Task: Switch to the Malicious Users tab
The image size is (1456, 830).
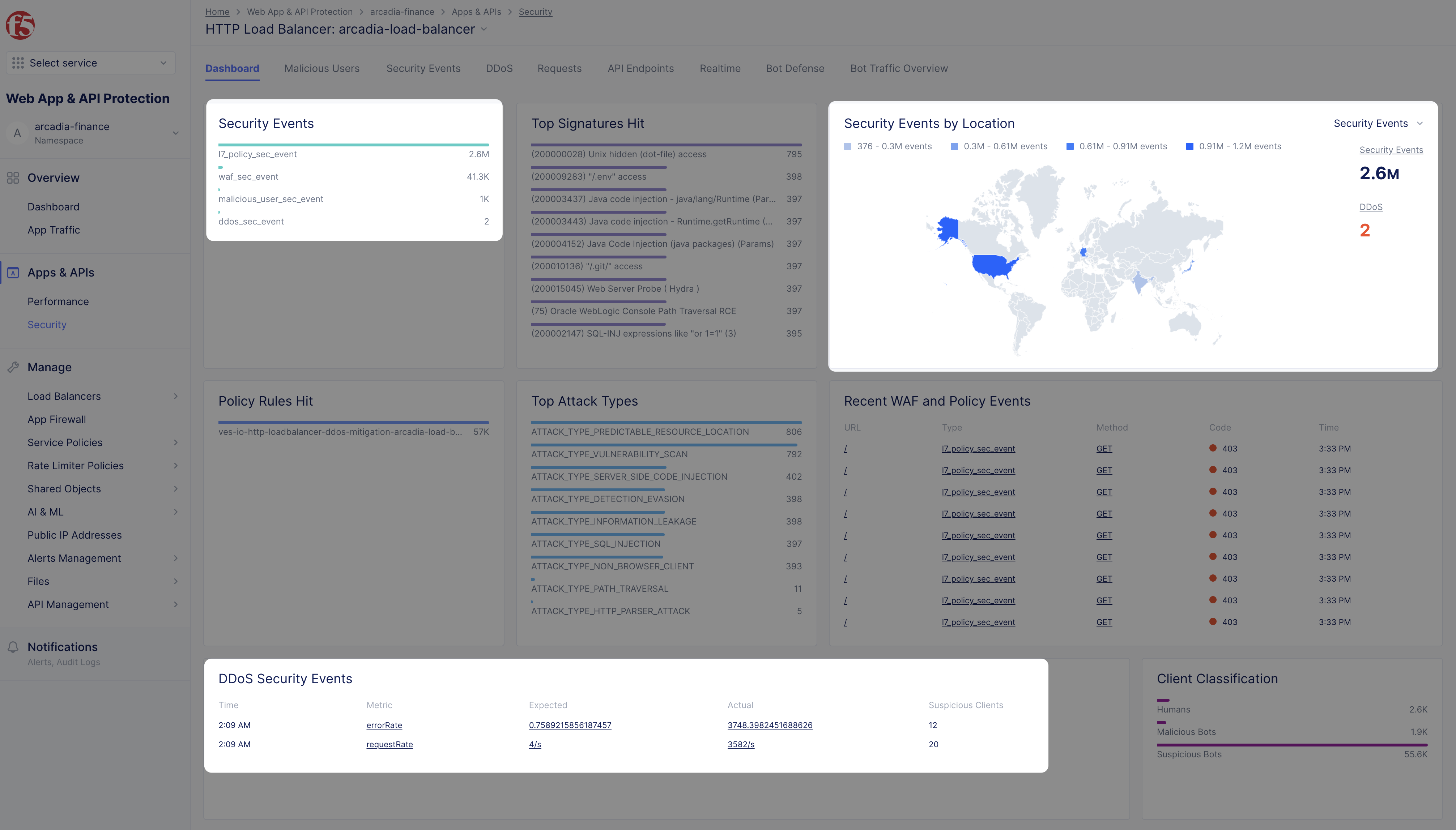Action: click(x=322, y=68)
